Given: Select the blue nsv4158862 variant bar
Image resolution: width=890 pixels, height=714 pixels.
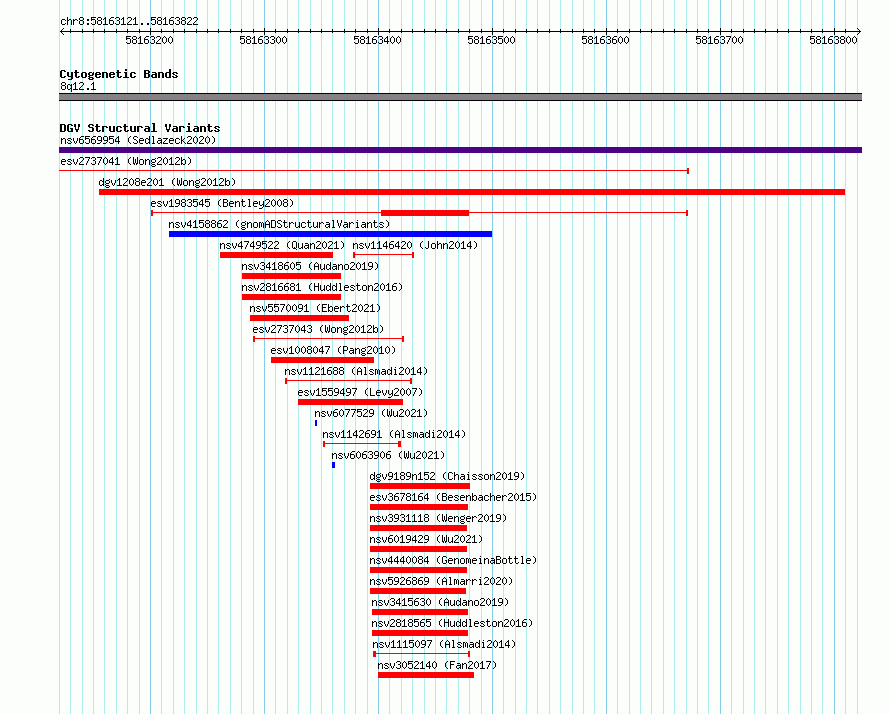Looking at the screenshot, I should click(330, 234).
